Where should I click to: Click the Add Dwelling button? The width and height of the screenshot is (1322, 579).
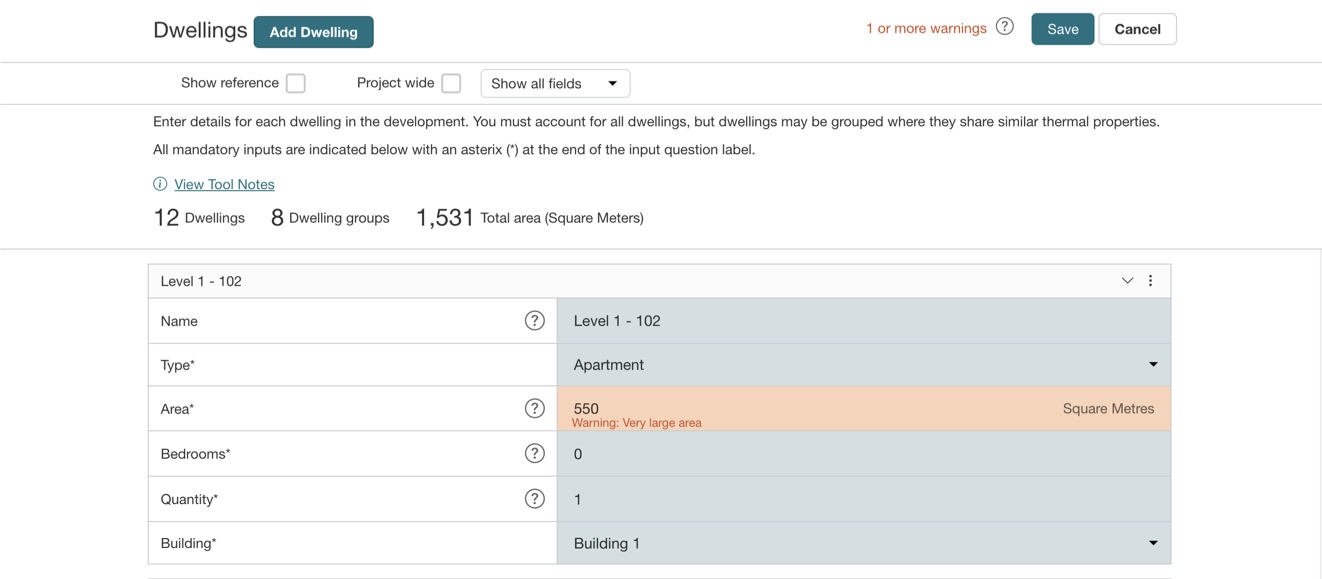click(313, 32)
